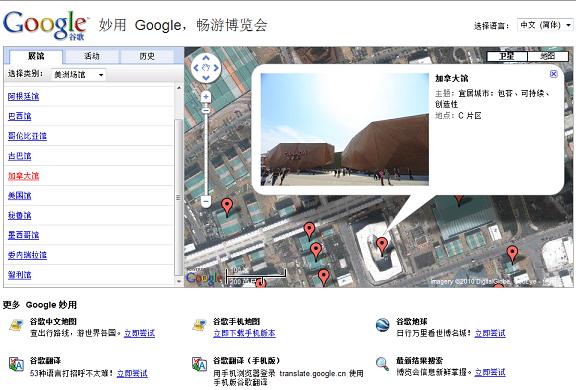The image size is (576, 390).
Task: Click the red pin at the map's right edge
Action: (x=512, y=254)
